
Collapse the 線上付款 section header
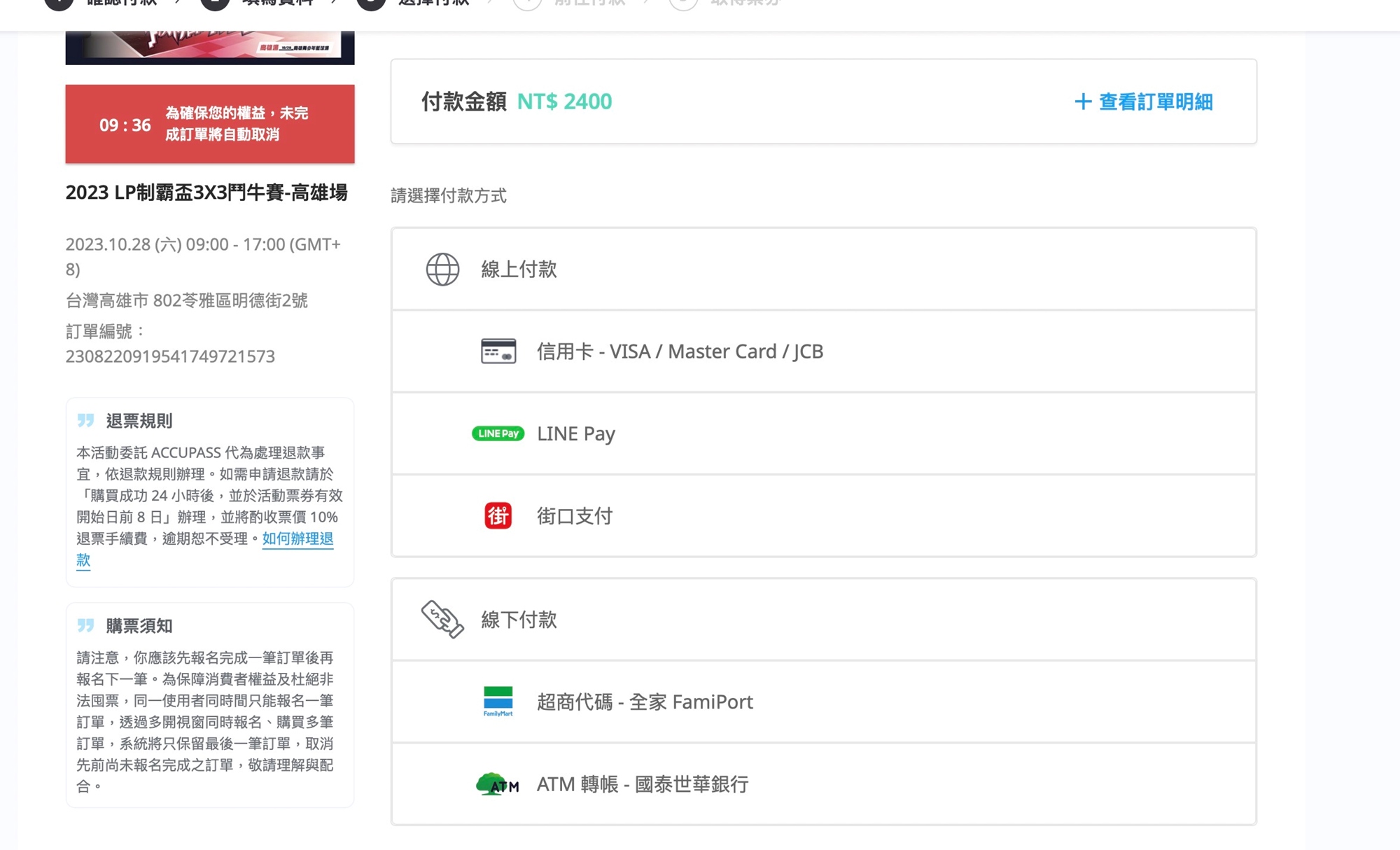[519, 270]
